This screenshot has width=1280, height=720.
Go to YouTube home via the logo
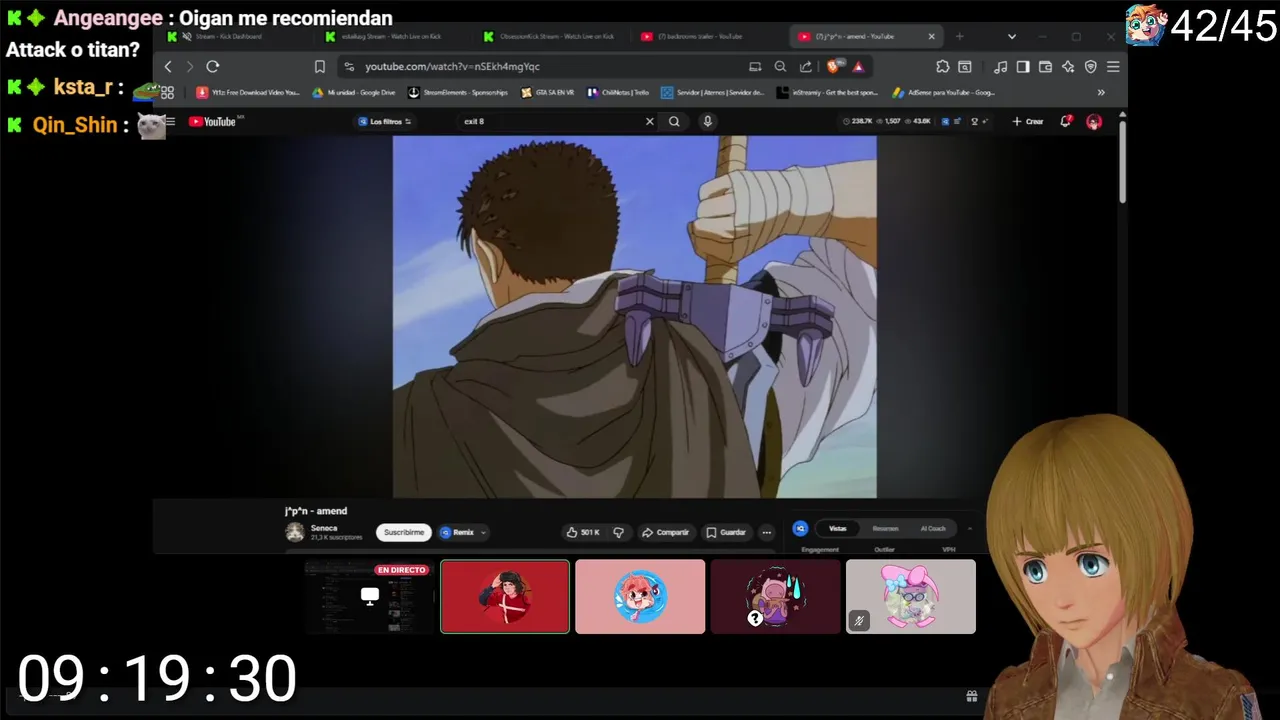click(x=213, y=122)
